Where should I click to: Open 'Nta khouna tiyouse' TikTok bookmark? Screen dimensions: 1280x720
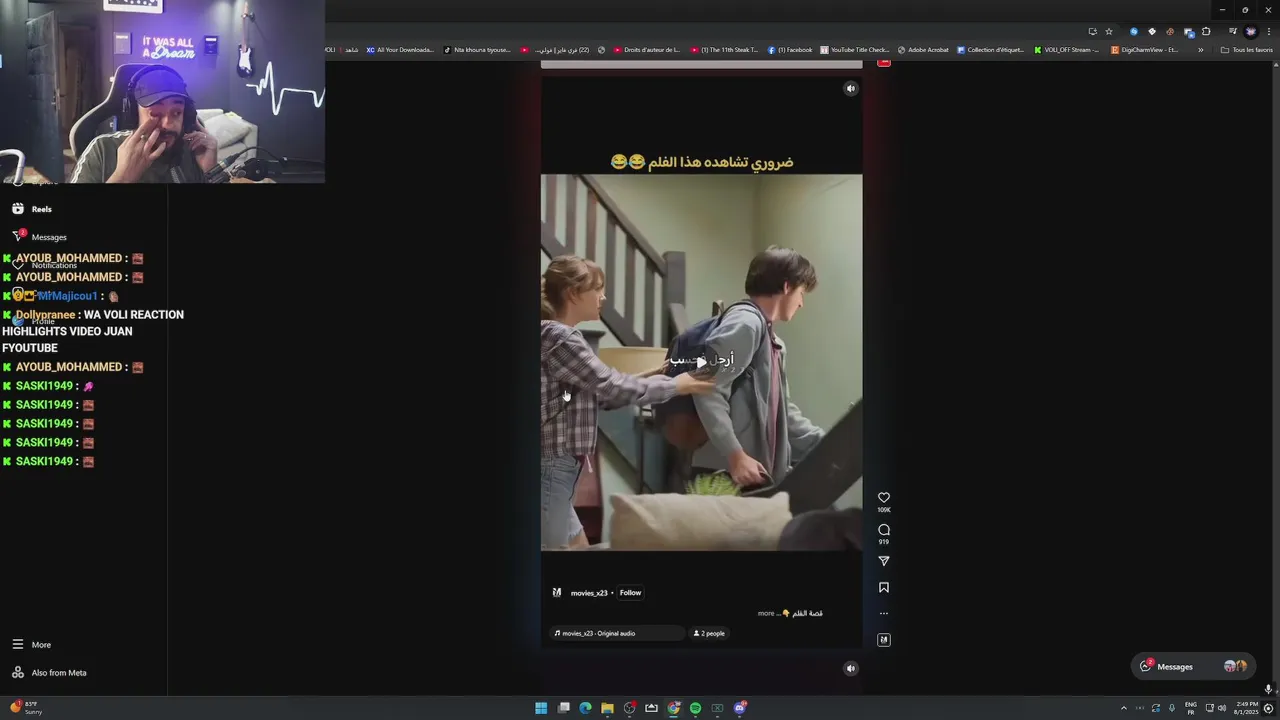pyautogui.click(x=477, y=49)
